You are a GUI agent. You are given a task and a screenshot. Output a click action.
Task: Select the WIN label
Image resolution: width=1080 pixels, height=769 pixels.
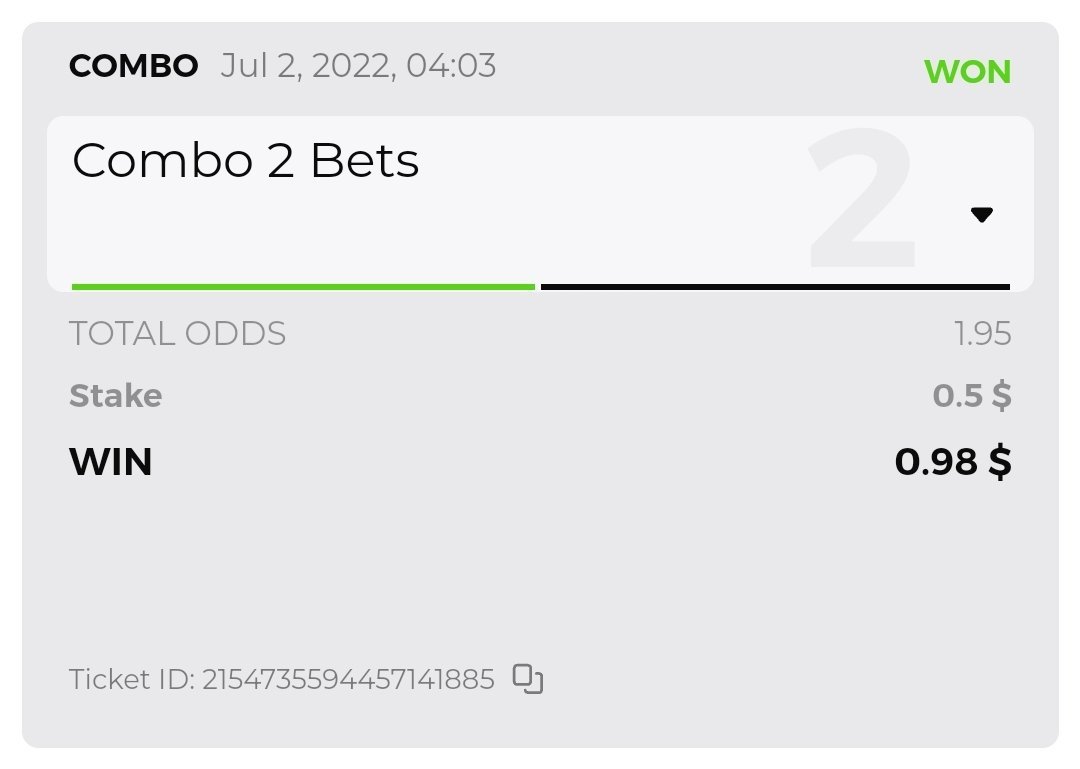(x=110, y=462)
